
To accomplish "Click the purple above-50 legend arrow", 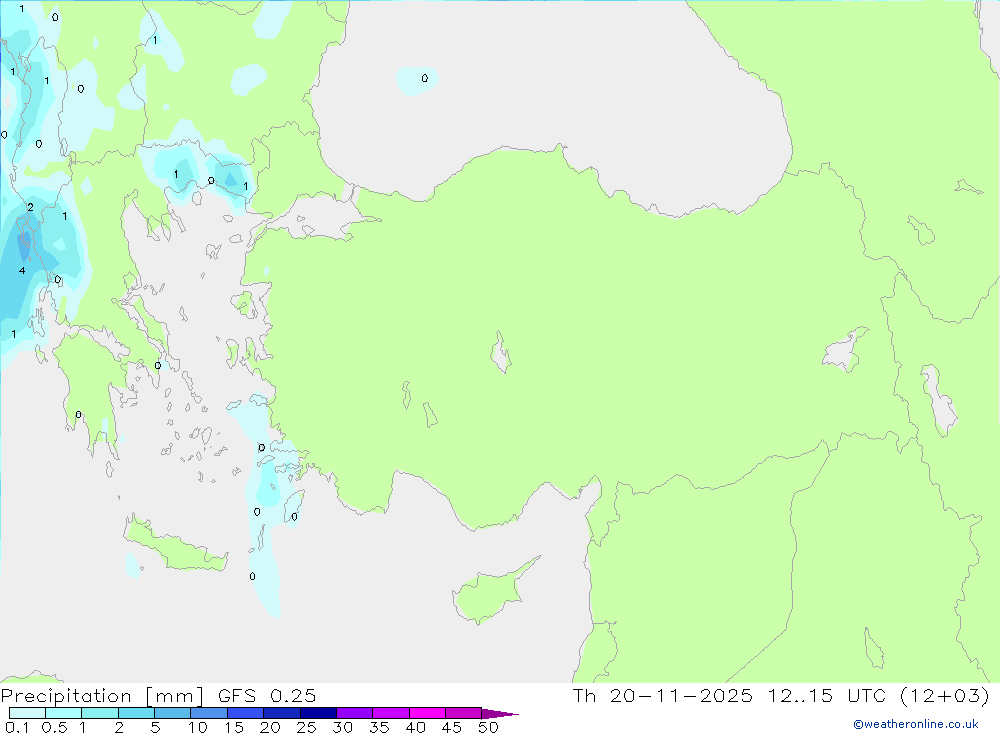I will (499, 714).
